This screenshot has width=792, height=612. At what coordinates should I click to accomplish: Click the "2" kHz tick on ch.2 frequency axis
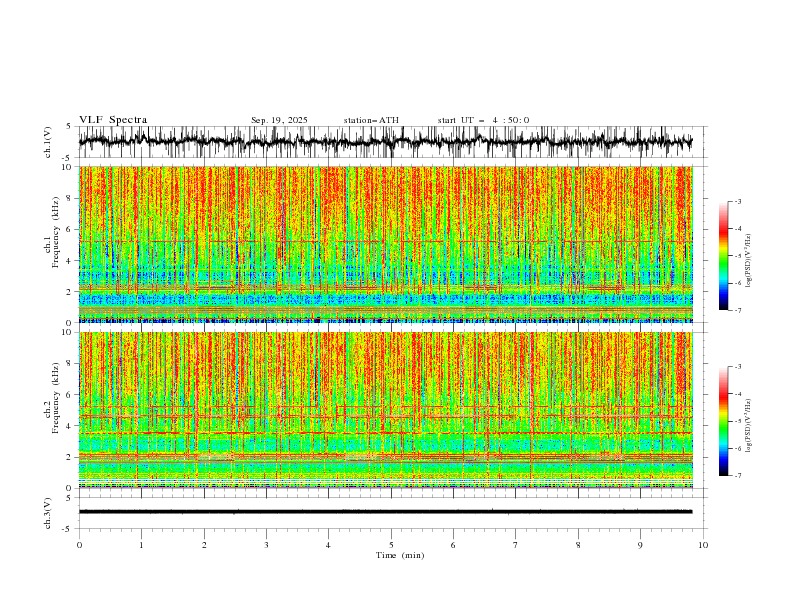coord(70,457)
